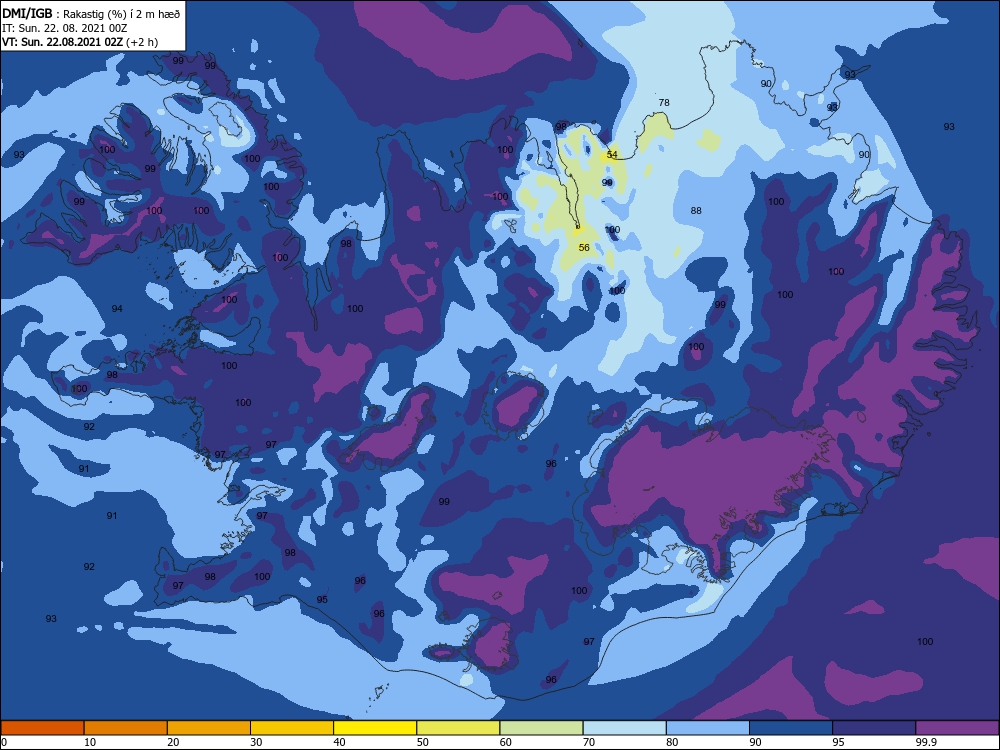Viewport: 1000px width, 750px height.
Task: Click the '56' humidity value in yellow area
Action: pos(584,247)
